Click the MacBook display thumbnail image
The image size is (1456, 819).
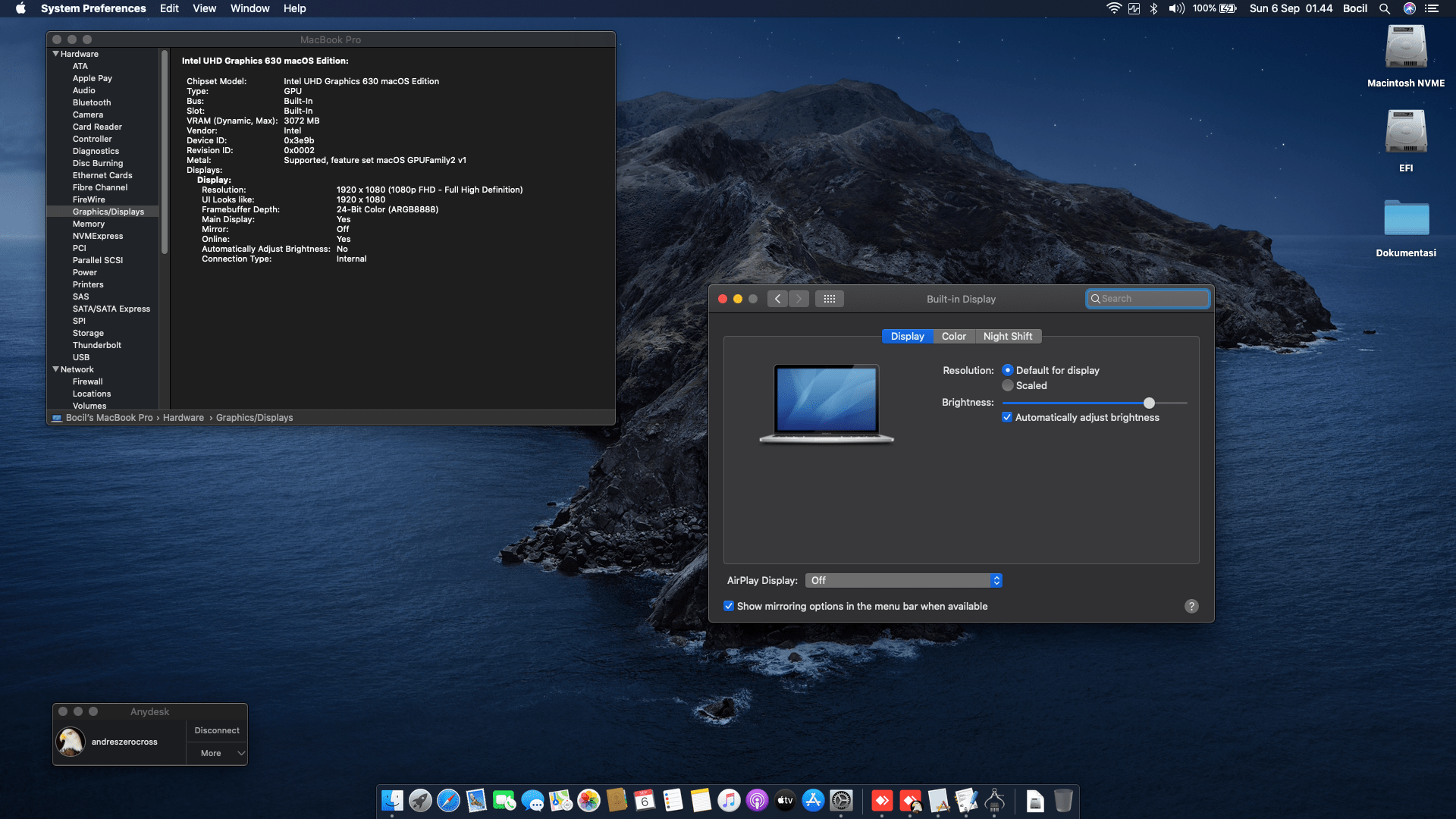[827, 403]
